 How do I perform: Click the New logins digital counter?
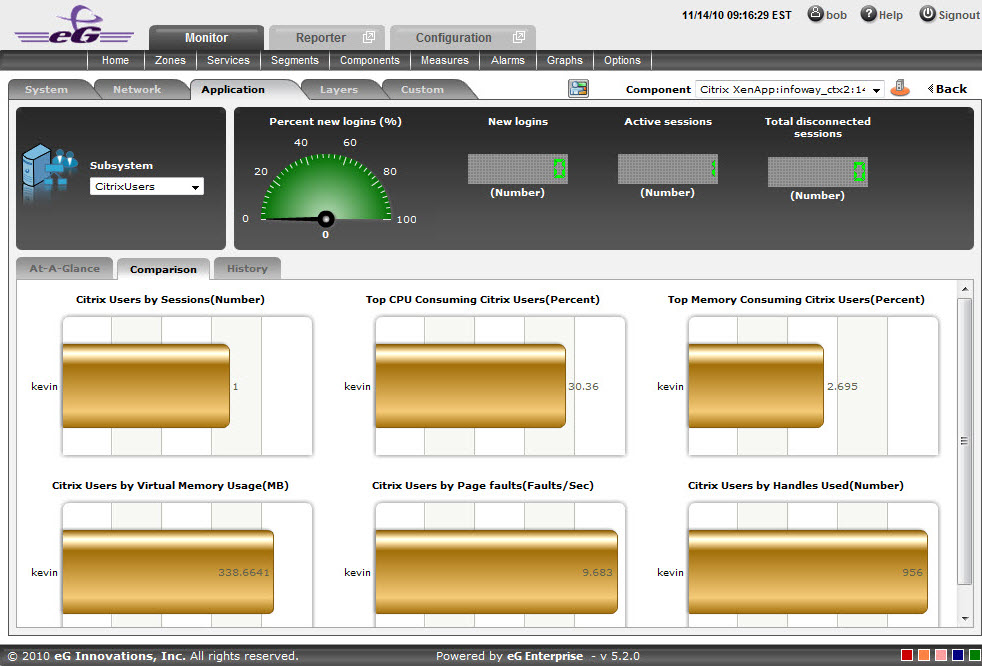coord(518,169)
